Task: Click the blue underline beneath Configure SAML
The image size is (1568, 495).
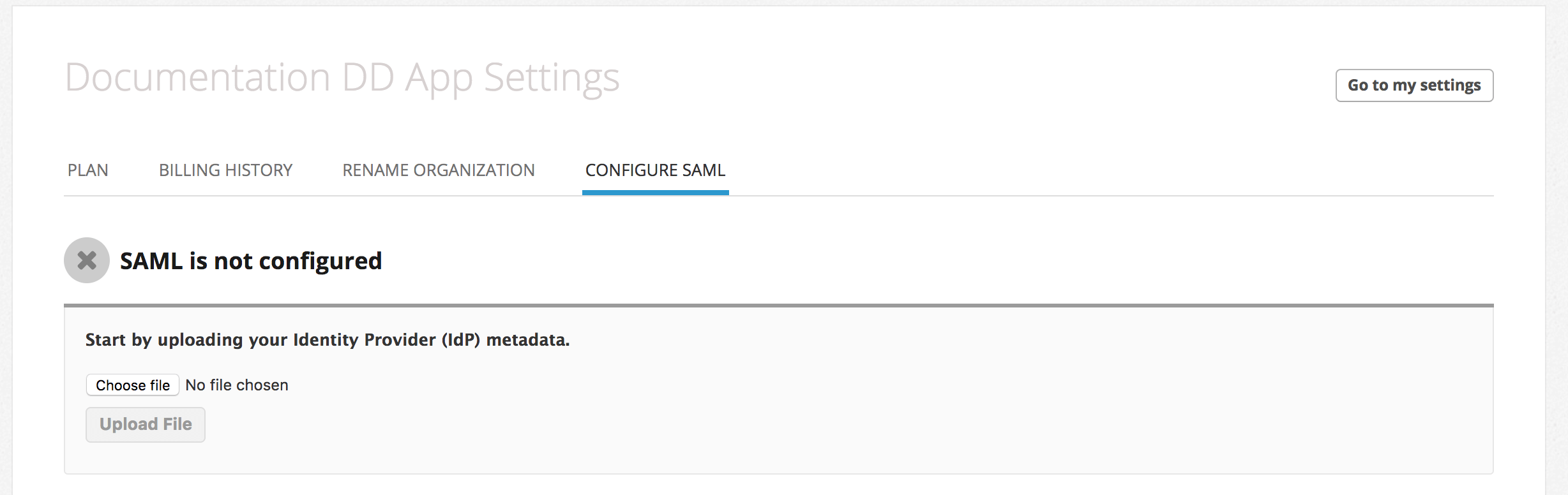Action: 656,193
